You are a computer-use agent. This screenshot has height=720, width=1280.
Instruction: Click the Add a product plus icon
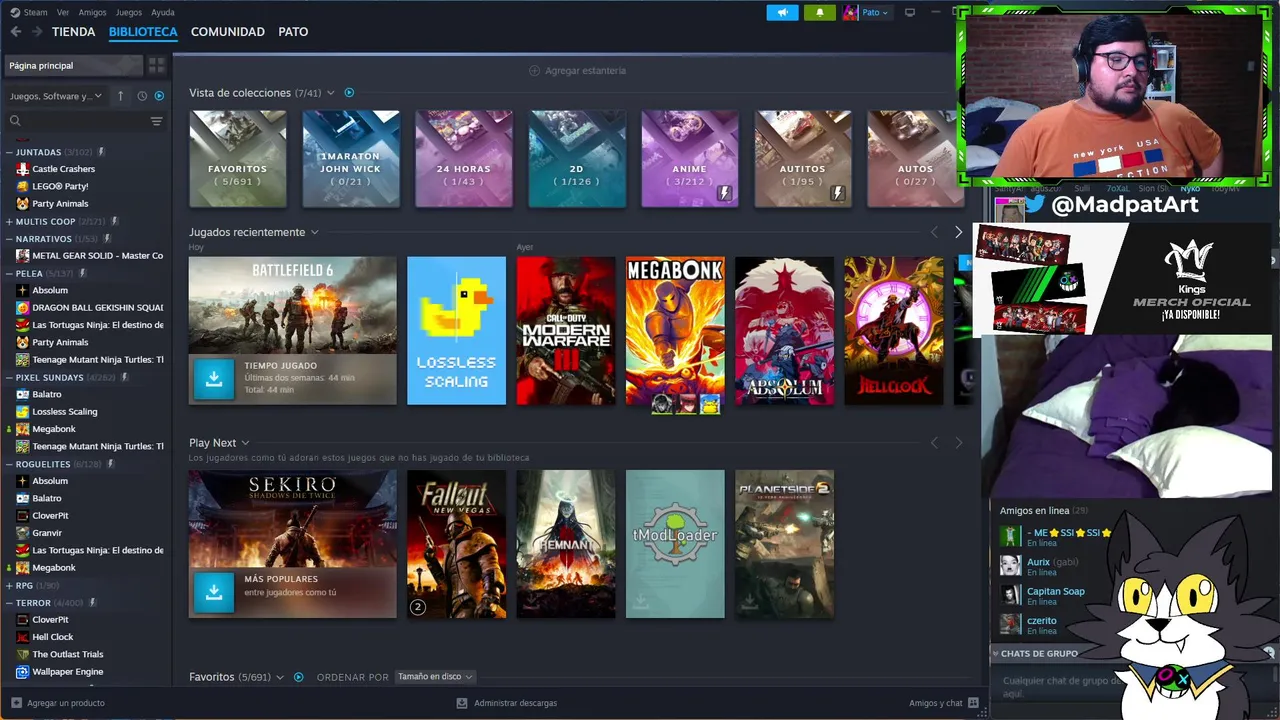point(16,703)
